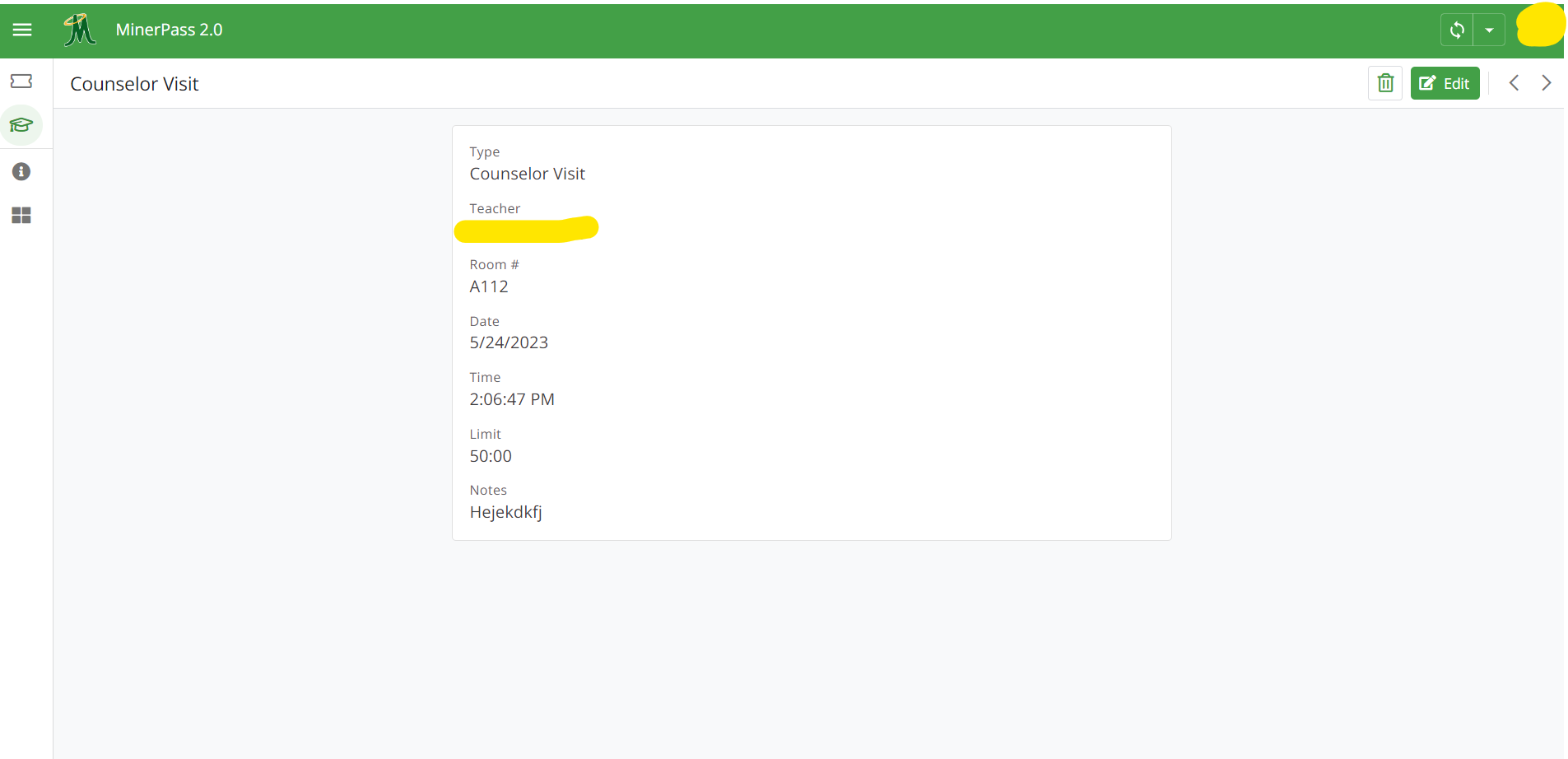Viewport: 1568px width, 759px height.
Task: Expand the dropdown arrow beside refresh
Action: pos(1489,30)
